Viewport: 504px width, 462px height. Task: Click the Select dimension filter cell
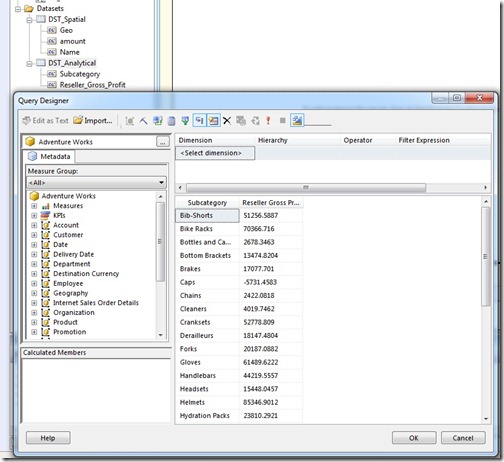coord(215,153)
